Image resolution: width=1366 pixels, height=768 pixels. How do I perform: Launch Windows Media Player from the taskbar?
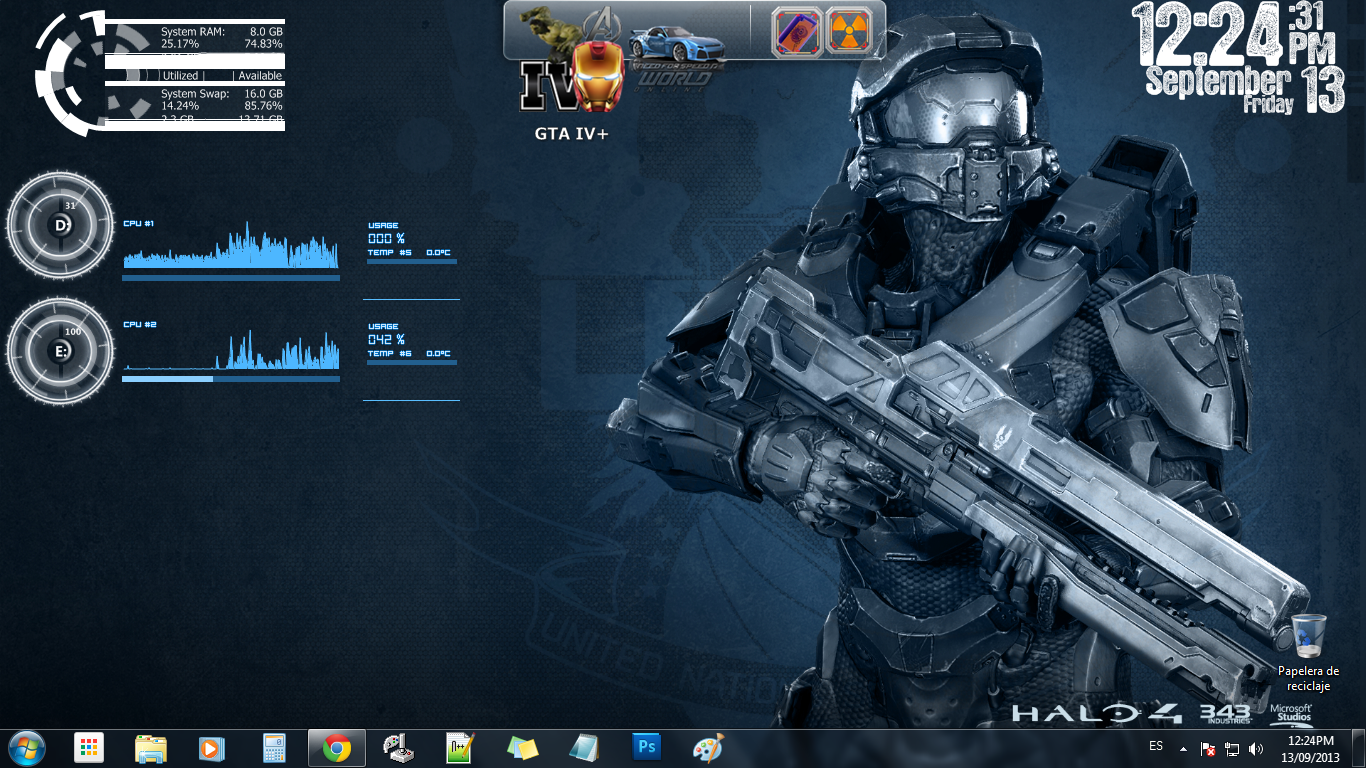tap(211, 748)
